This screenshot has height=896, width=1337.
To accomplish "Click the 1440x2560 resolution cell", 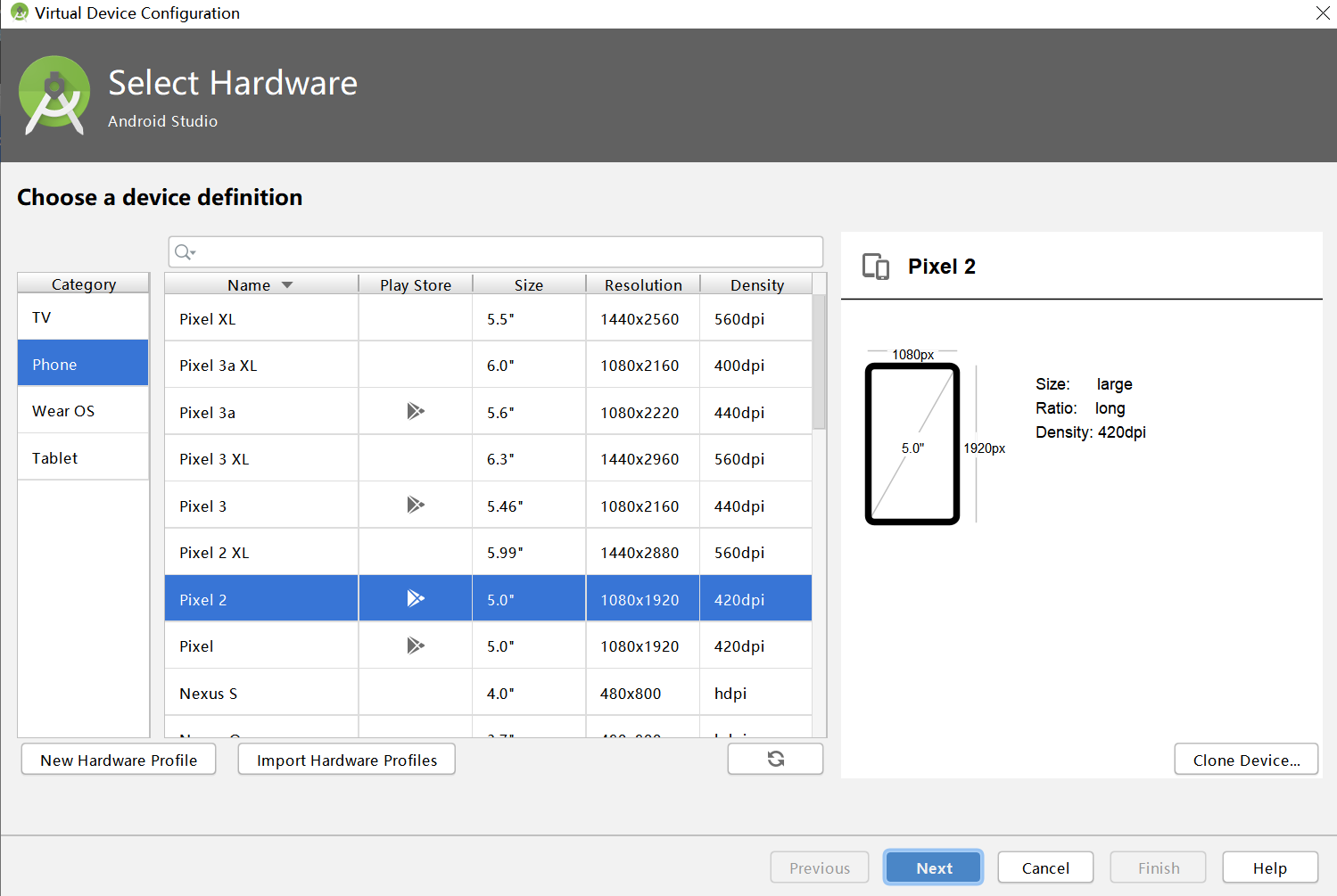I will click(x=642, y=318).
